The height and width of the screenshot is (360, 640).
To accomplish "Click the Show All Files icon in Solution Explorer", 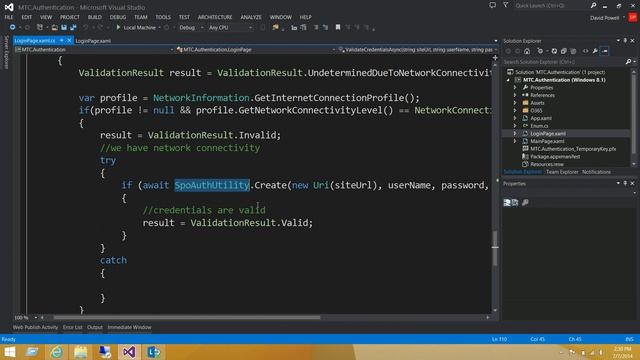I will (573, 51).
